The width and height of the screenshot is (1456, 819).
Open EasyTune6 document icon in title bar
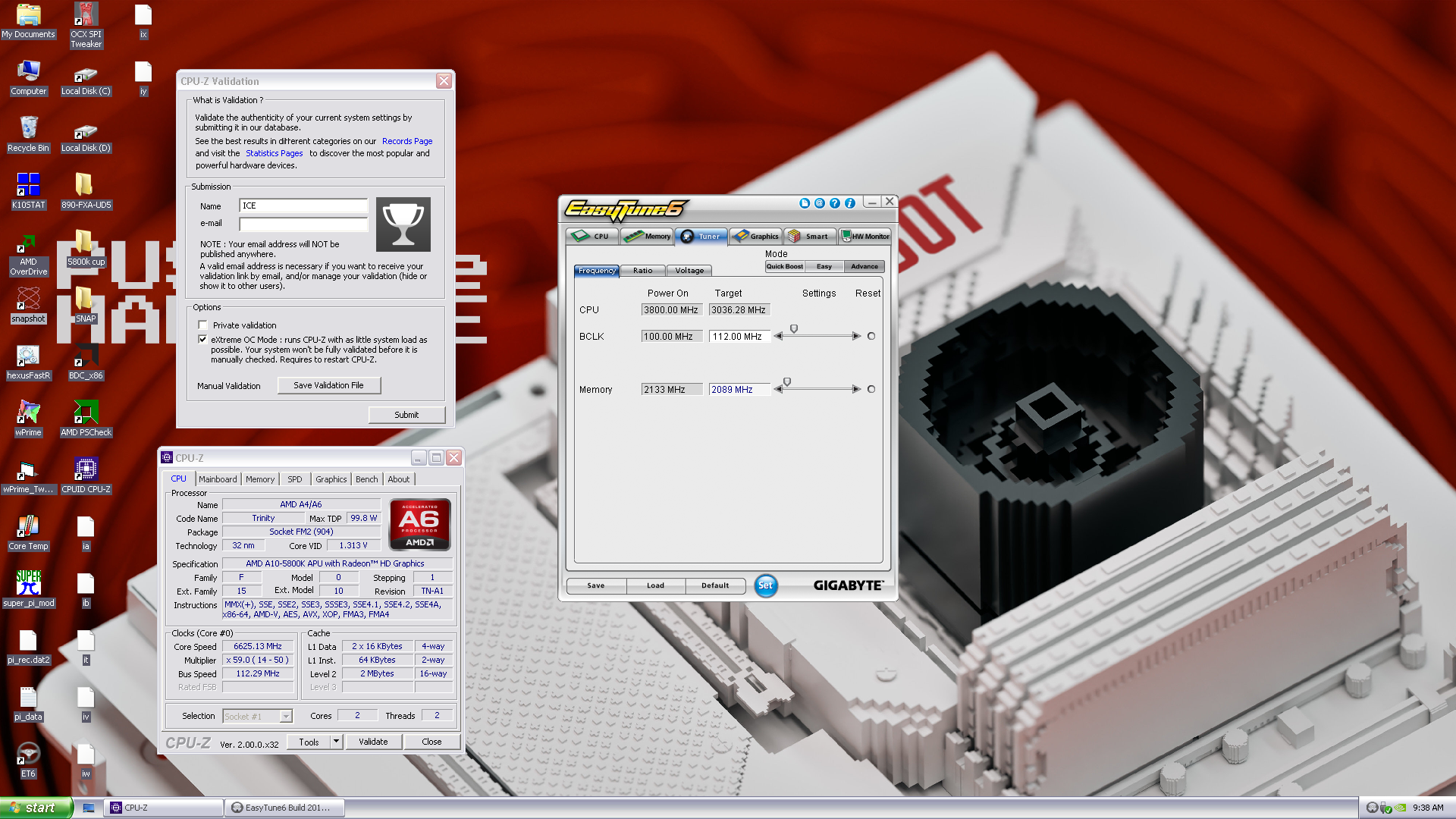[805, 203]
